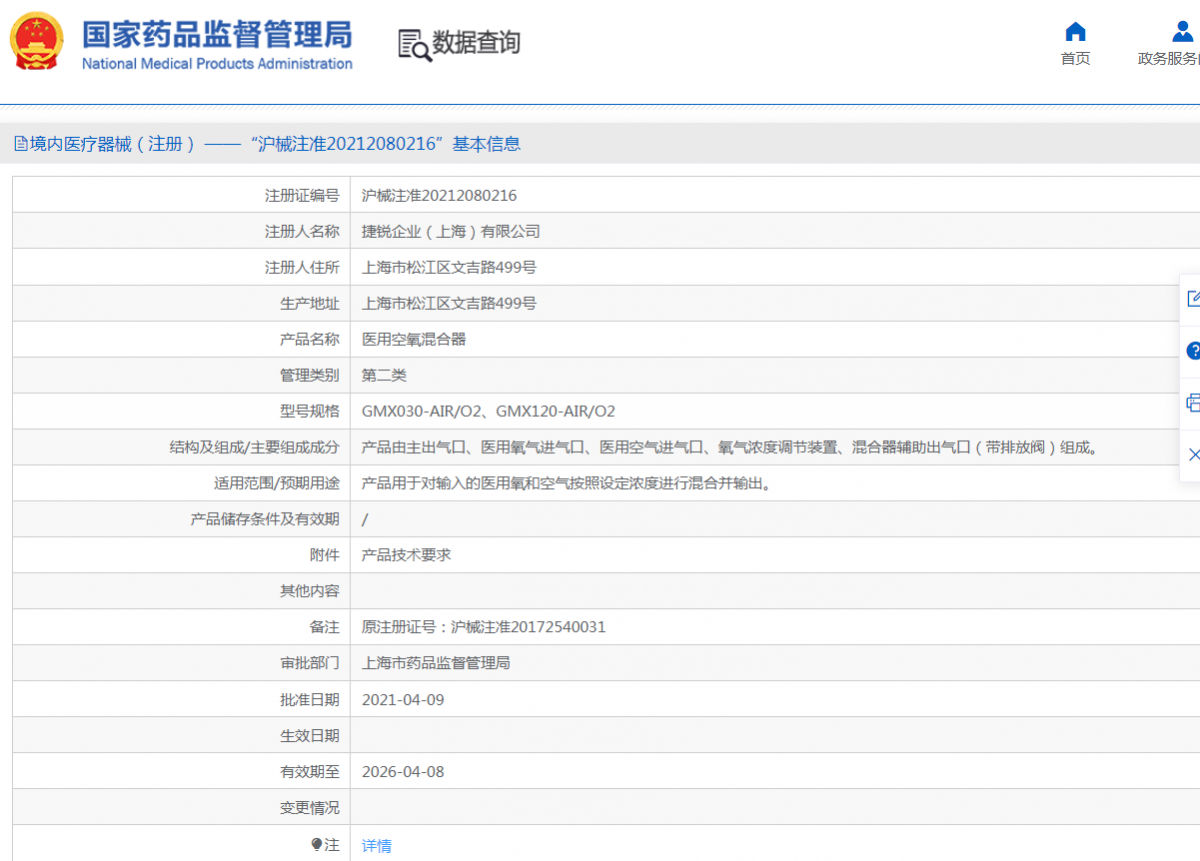The width and height of the screenshot is (1200, 861).
Task: Click the 首页 text label
Action: (1075, 58)
